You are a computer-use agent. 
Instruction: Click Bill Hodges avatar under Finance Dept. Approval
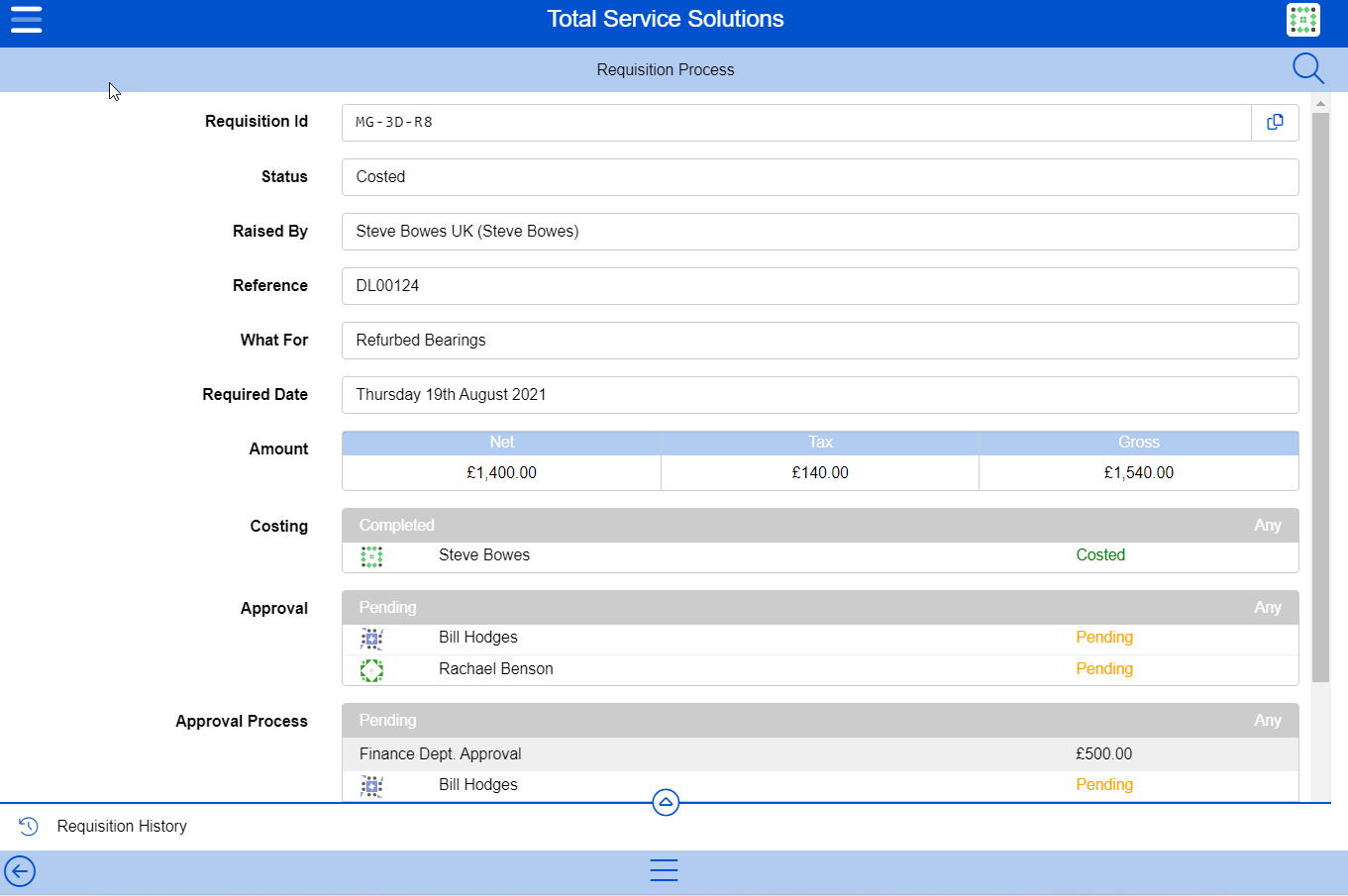[x=371, y=786]
